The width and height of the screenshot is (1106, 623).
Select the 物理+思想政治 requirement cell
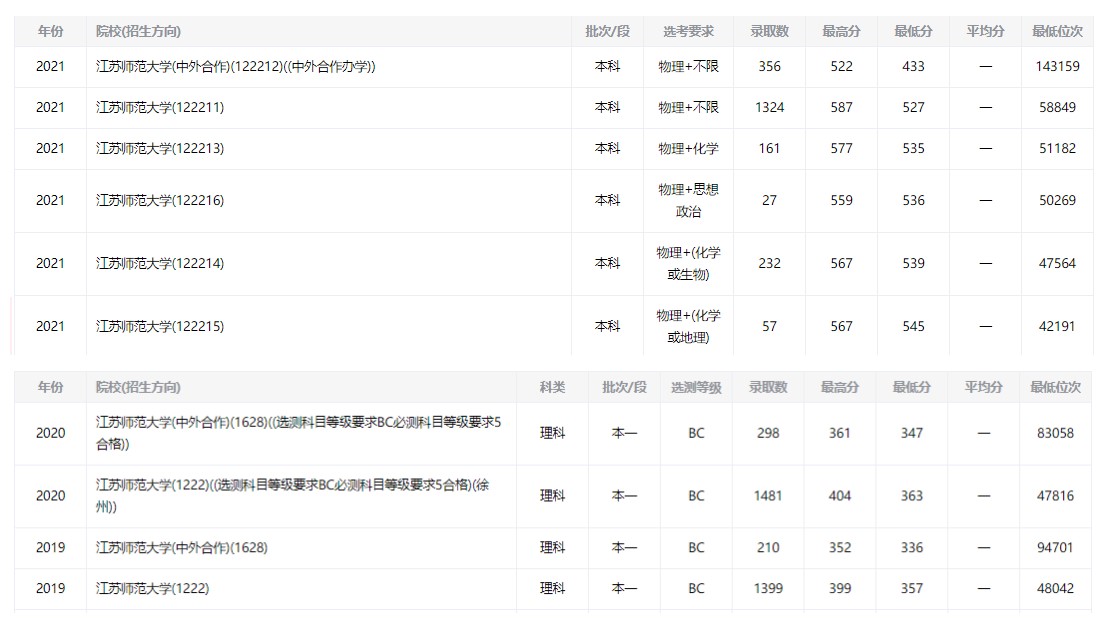(x=688, y=200)
